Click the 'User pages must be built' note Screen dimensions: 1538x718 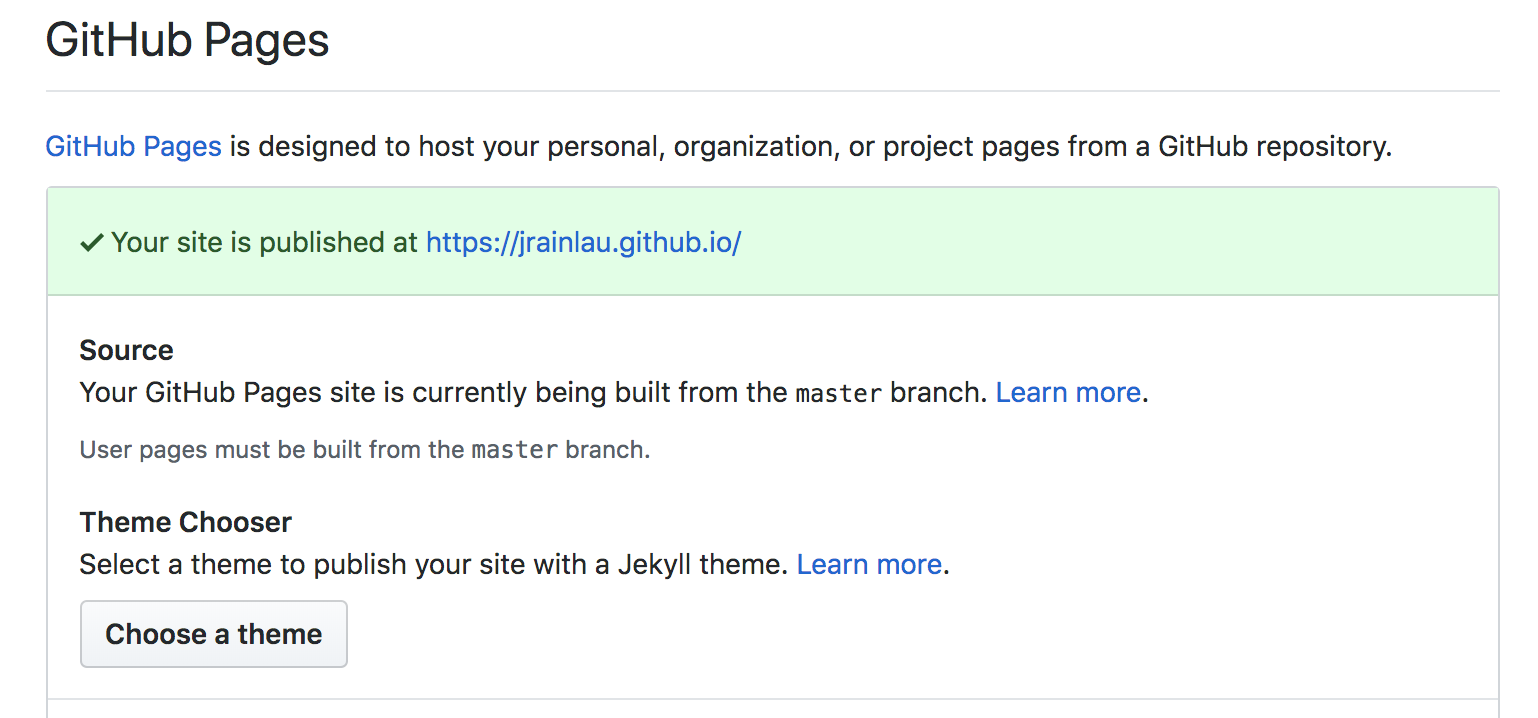[x=250, y=450]
